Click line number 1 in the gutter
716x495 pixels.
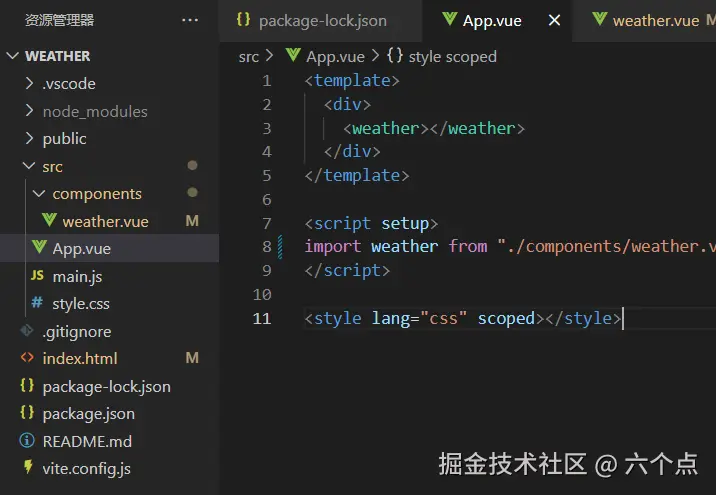(267, 81)
